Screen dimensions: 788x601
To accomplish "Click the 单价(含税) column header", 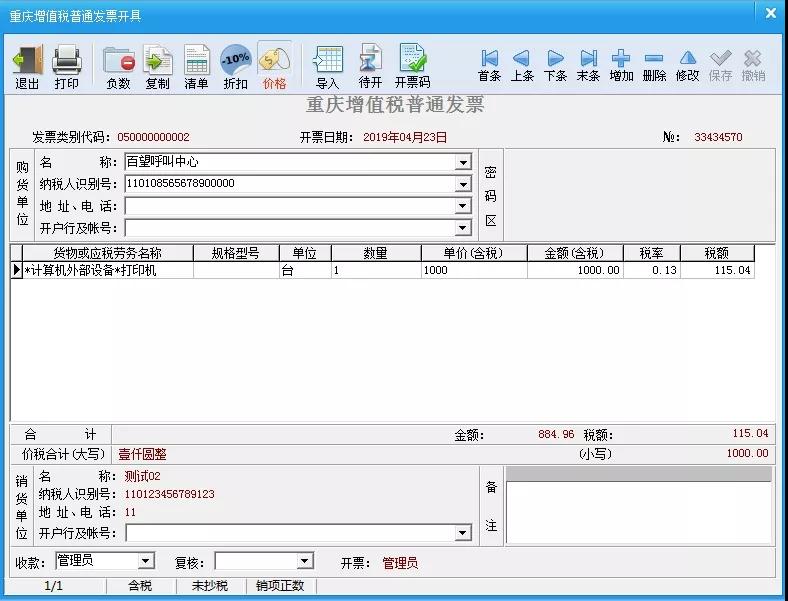I will (474, 253).
